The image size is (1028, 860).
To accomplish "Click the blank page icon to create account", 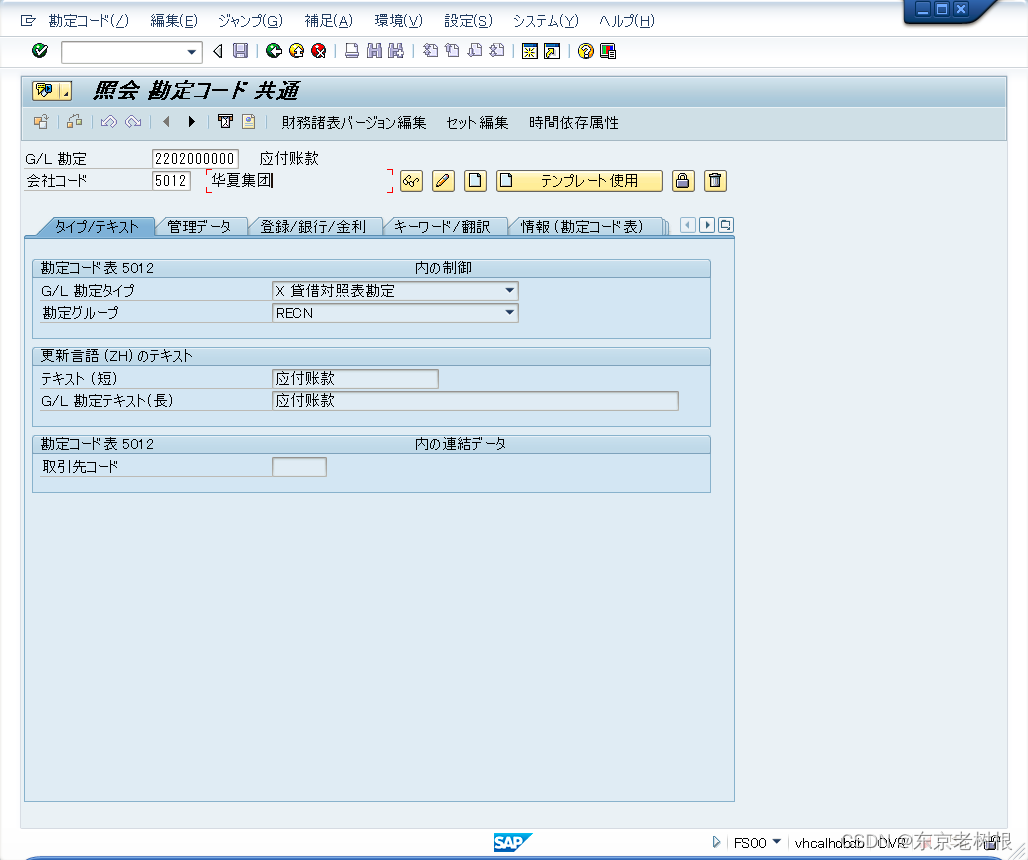I will 473,181.
